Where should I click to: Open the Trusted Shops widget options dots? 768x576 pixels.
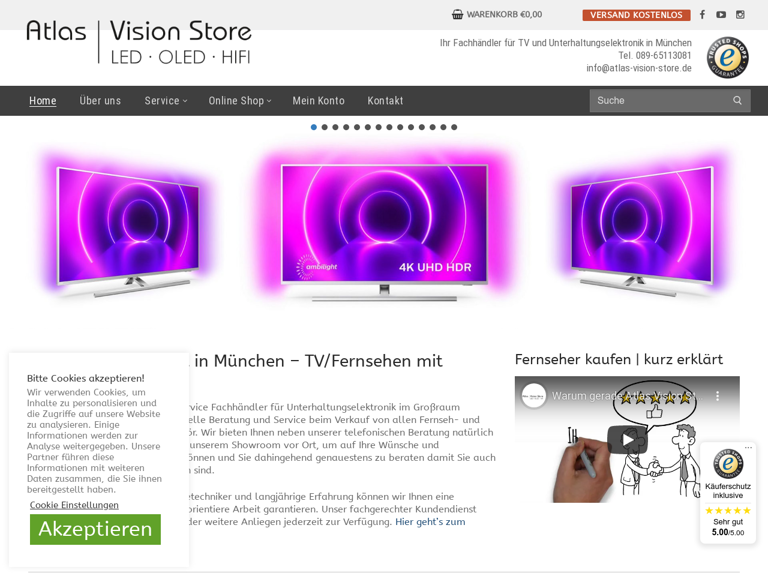click(748, 448)
